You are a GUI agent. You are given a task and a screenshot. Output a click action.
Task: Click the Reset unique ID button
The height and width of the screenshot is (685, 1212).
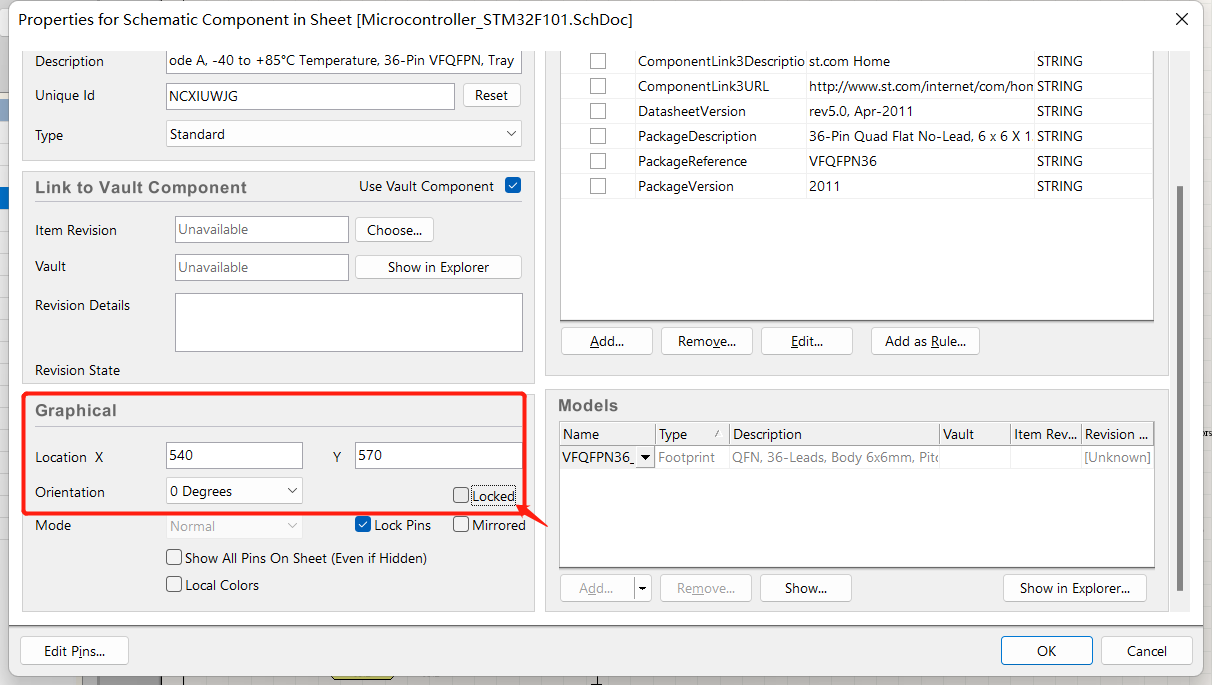pyautogui.click(x=491, y=96)
